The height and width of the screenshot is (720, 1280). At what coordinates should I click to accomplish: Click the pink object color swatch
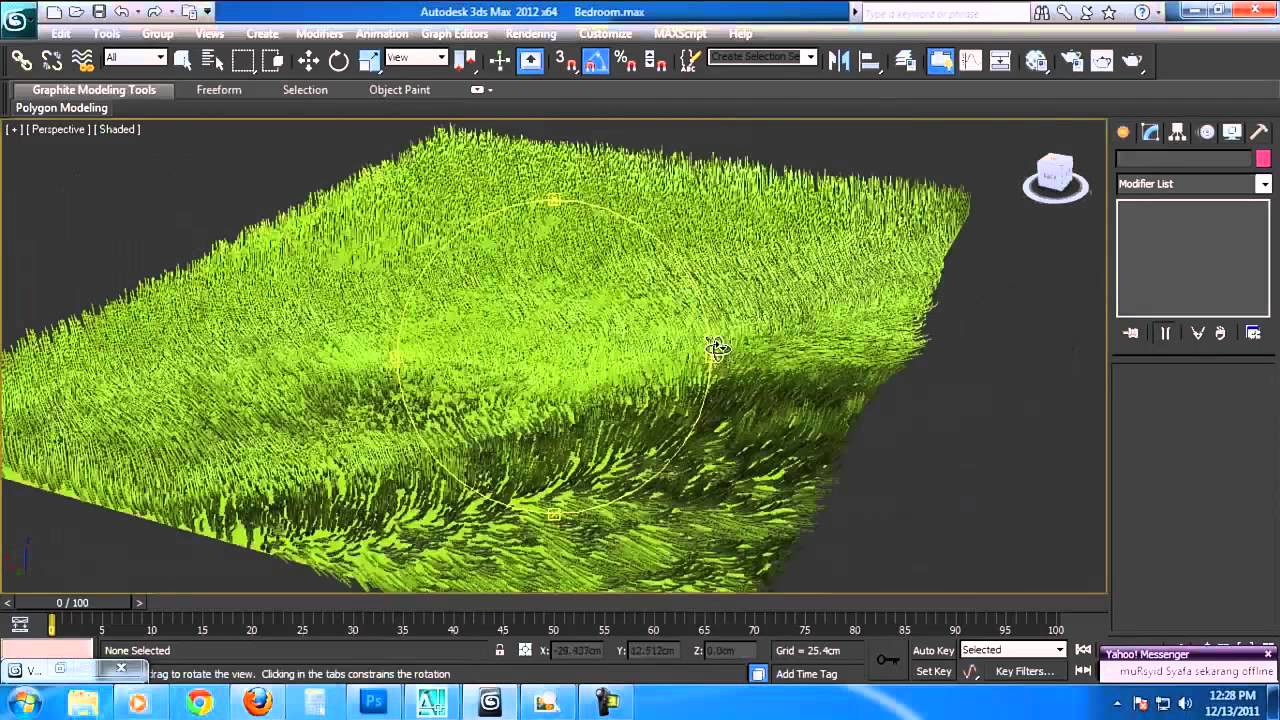1263,159
